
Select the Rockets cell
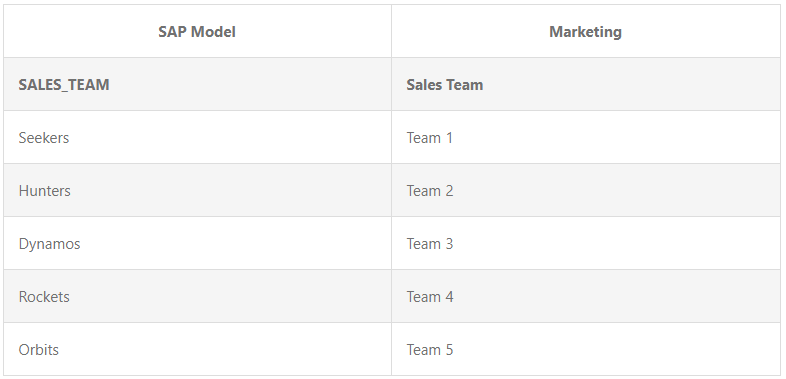coord(197,296)
